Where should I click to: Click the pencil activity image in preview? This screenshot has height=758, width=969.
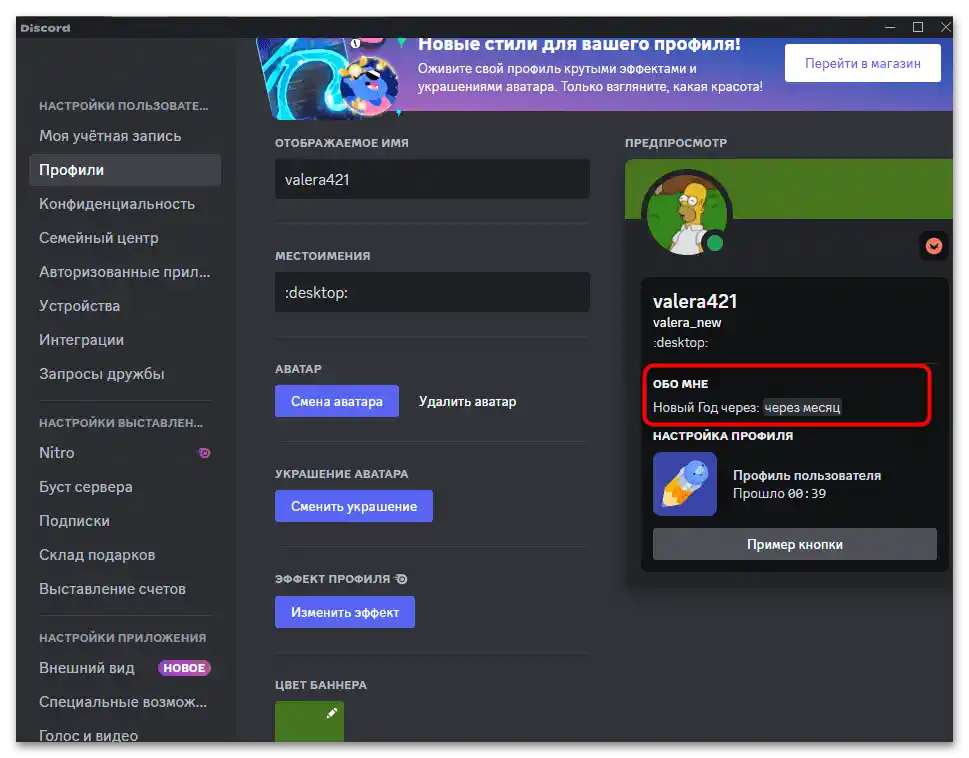(685, 484)
